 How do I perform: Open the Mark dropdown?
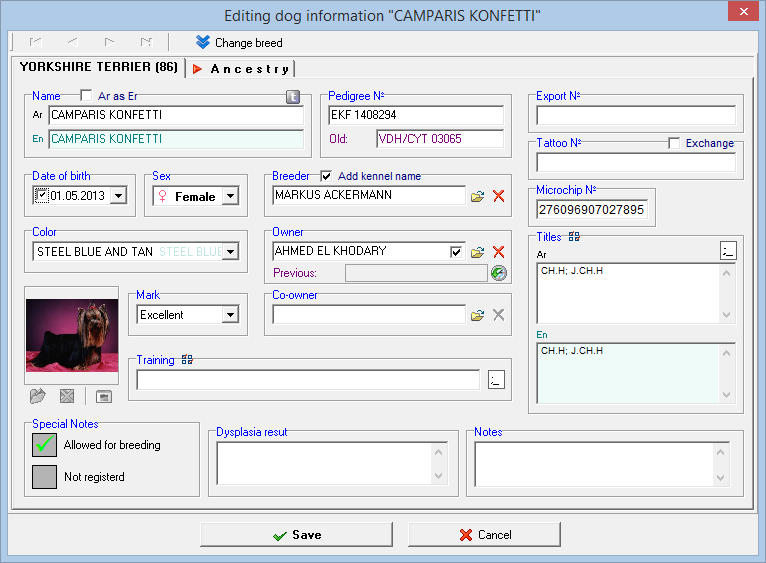(230, 315)
